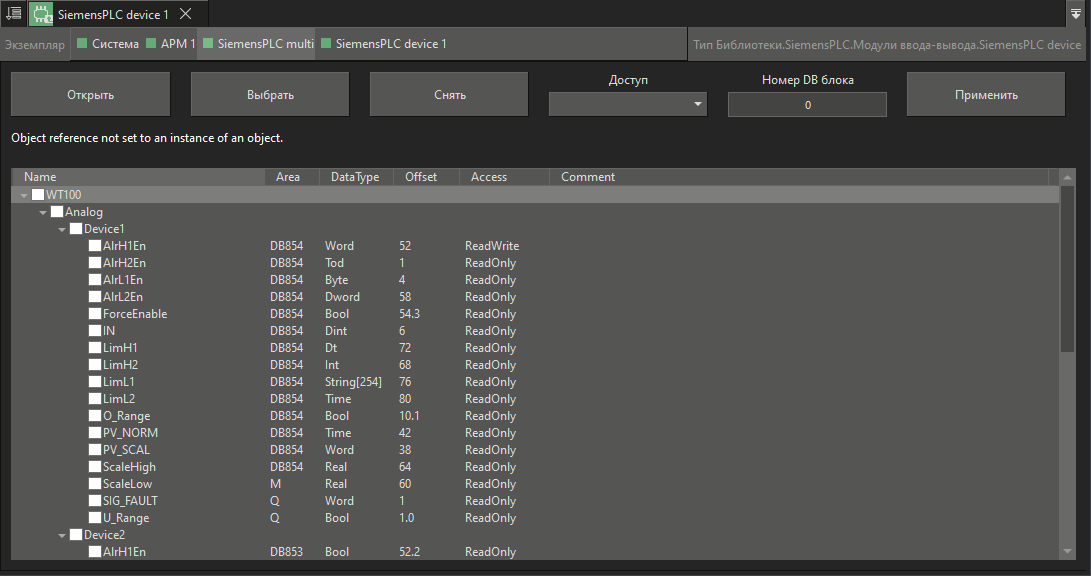Image resolution: width=1091 pixels, height=576 pixels.
Task: Click the Выбрать button
Action: pos(270,95)
